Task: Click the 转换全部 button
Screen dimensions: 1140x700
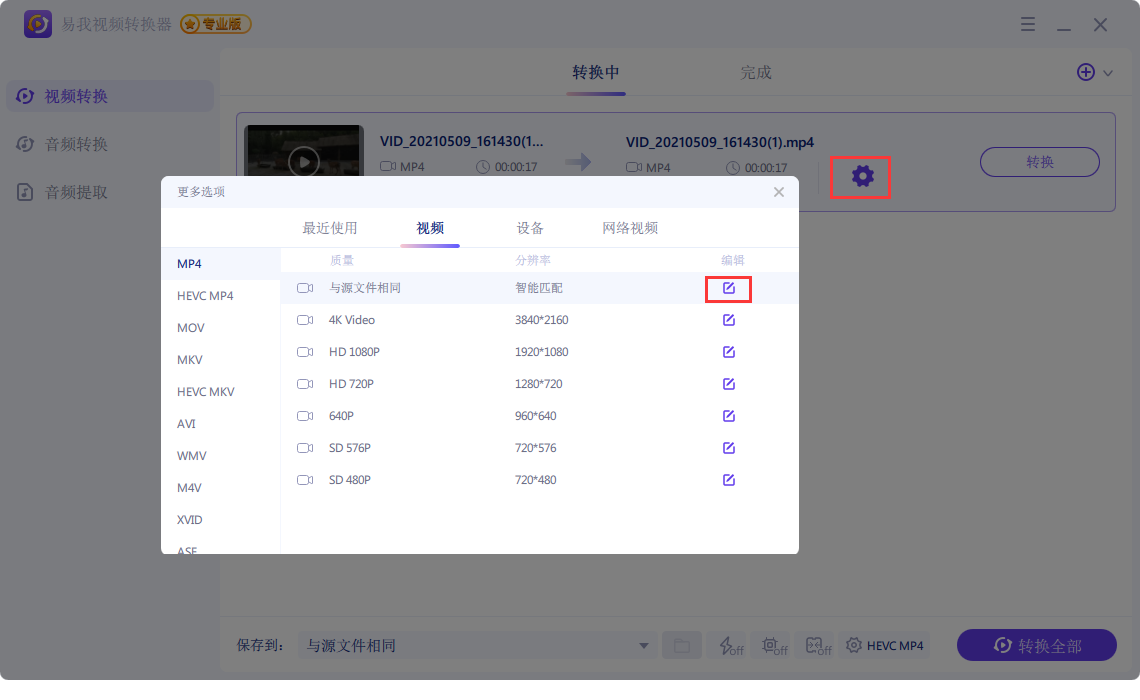Action: (x=1036, y=646)
